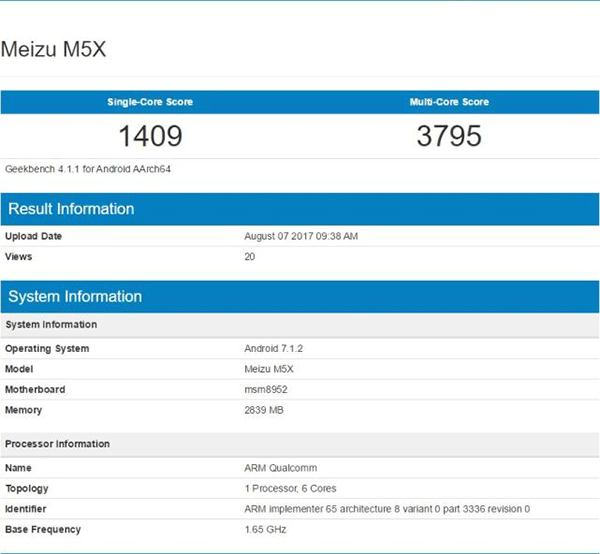Click the Processor Information subheader
This screenshot has width=600, height=554.
coord(300,444)
